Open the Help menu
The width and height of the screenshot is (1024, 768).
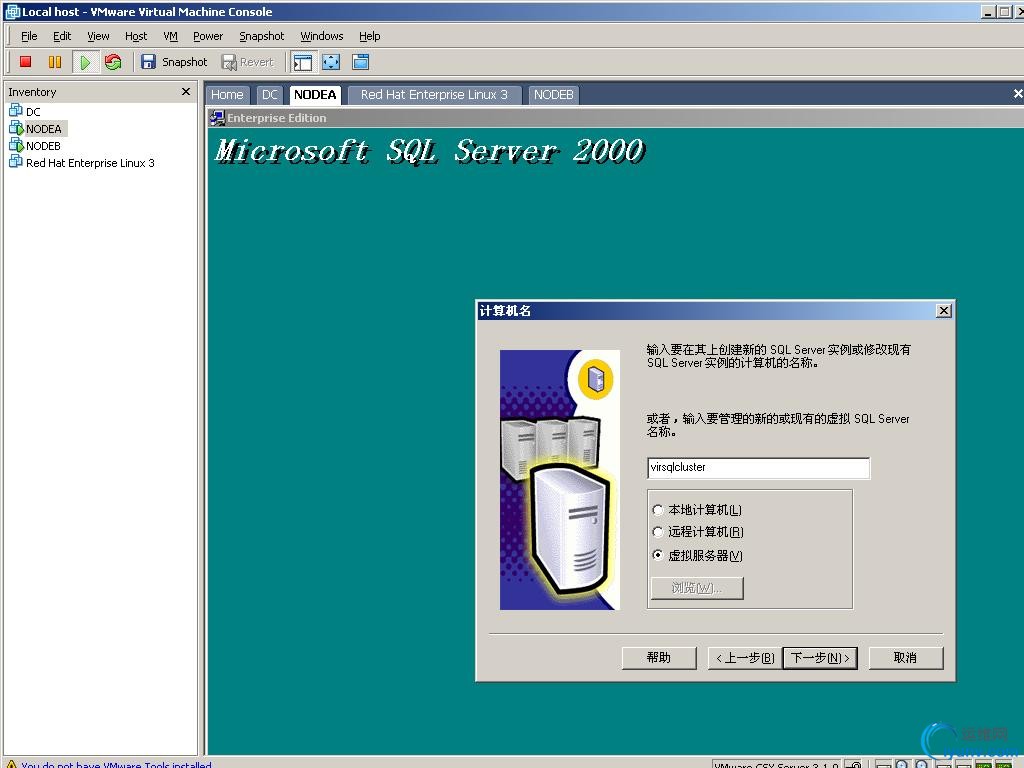click(x=370, y=36)
